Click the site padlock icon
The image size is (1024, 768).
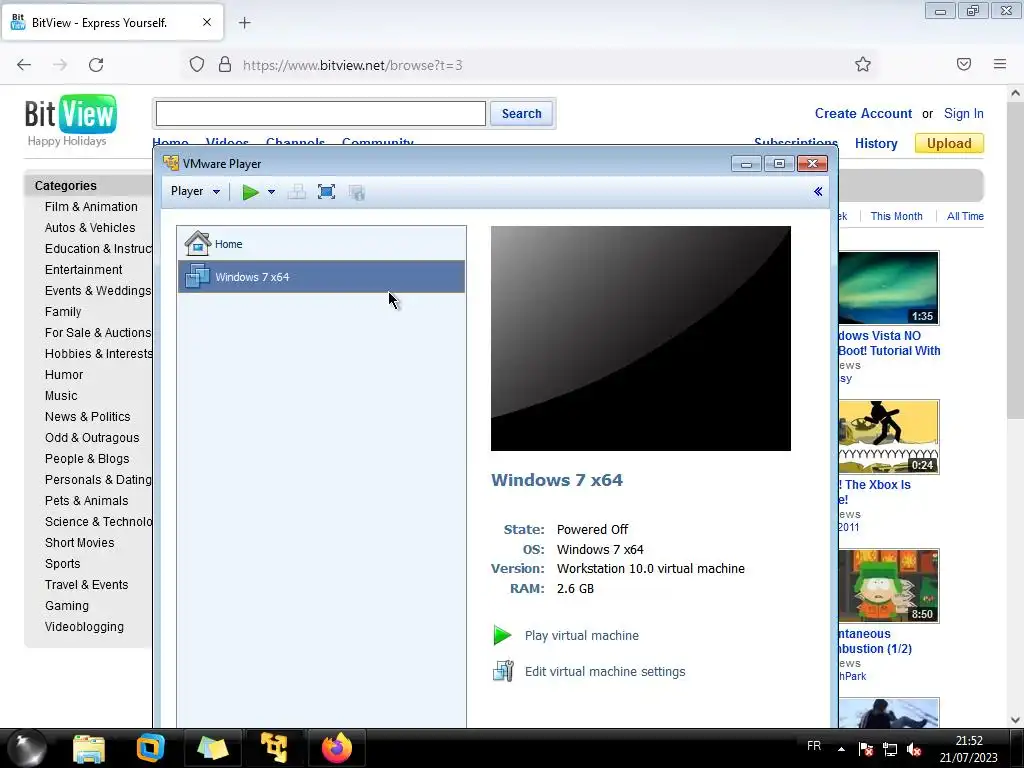225,65
